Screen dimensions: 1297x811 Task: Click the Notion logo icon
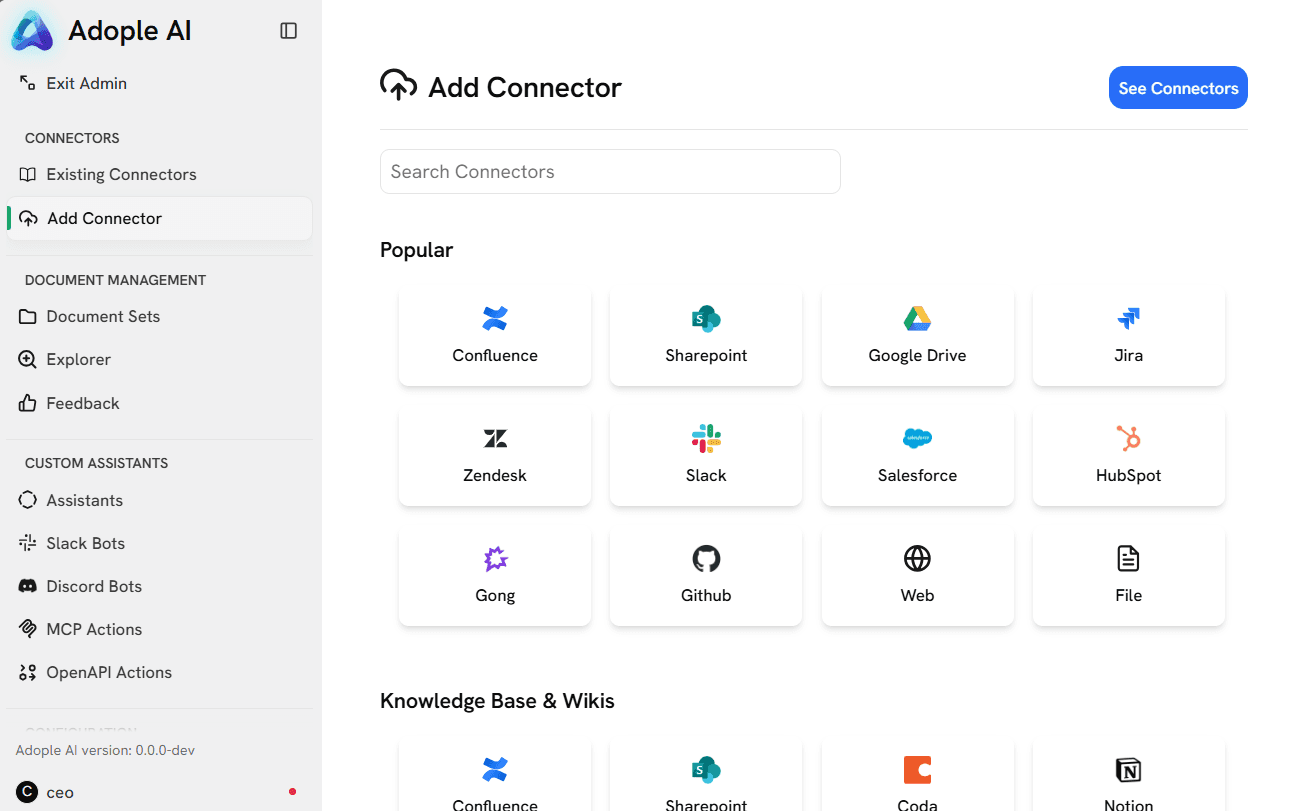pos(1128,770)
